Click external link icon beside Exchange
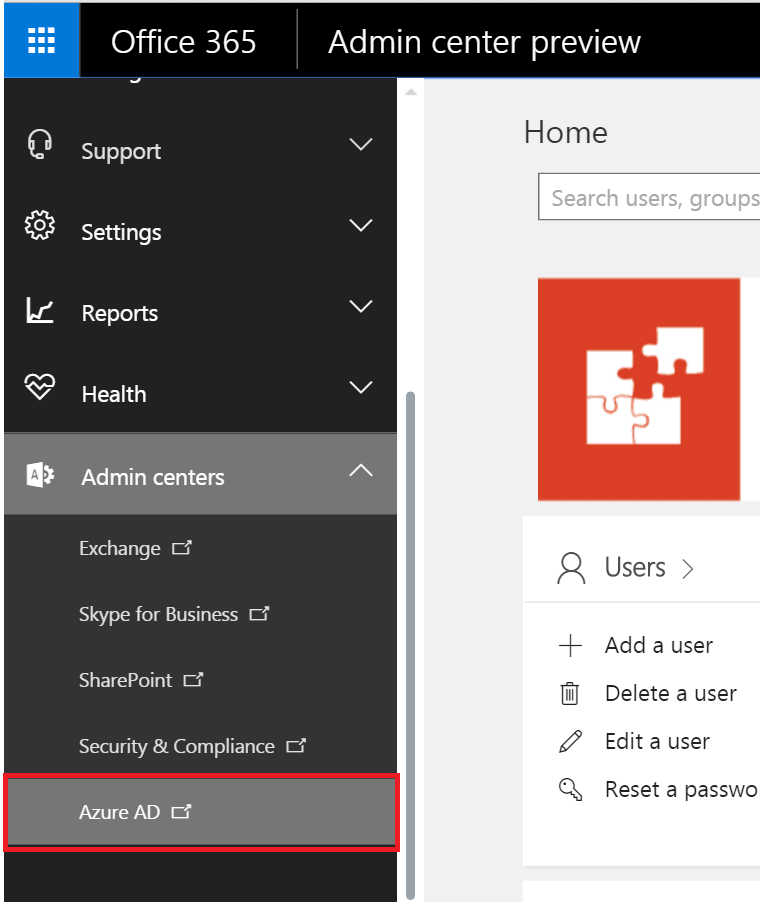 click(x=182, y=548)
